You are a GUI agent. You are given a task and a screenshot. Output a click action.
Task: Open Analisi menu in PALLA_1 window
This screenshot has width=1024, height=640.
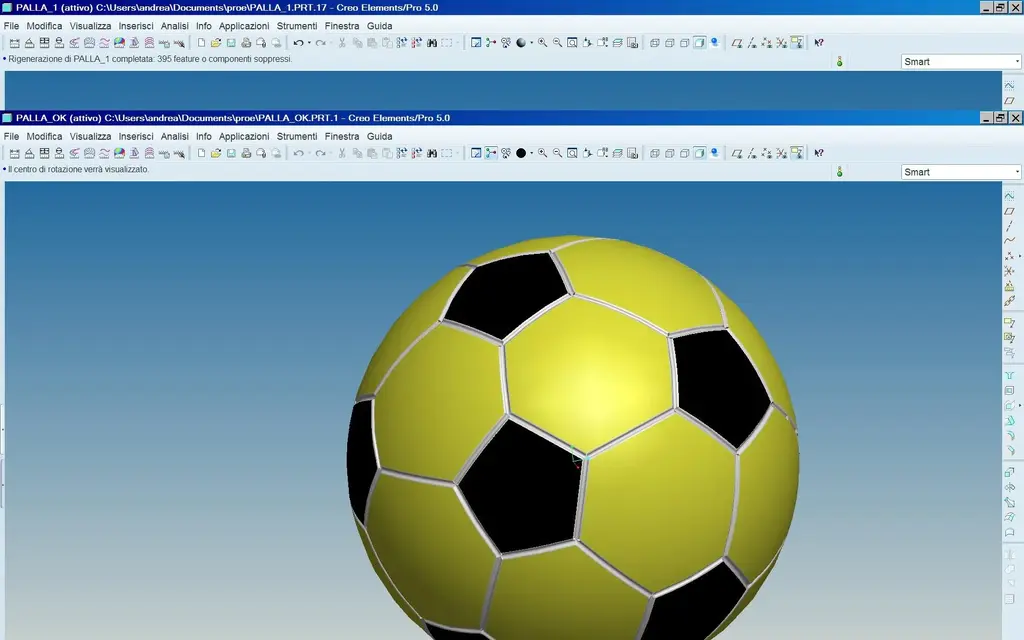174,26
